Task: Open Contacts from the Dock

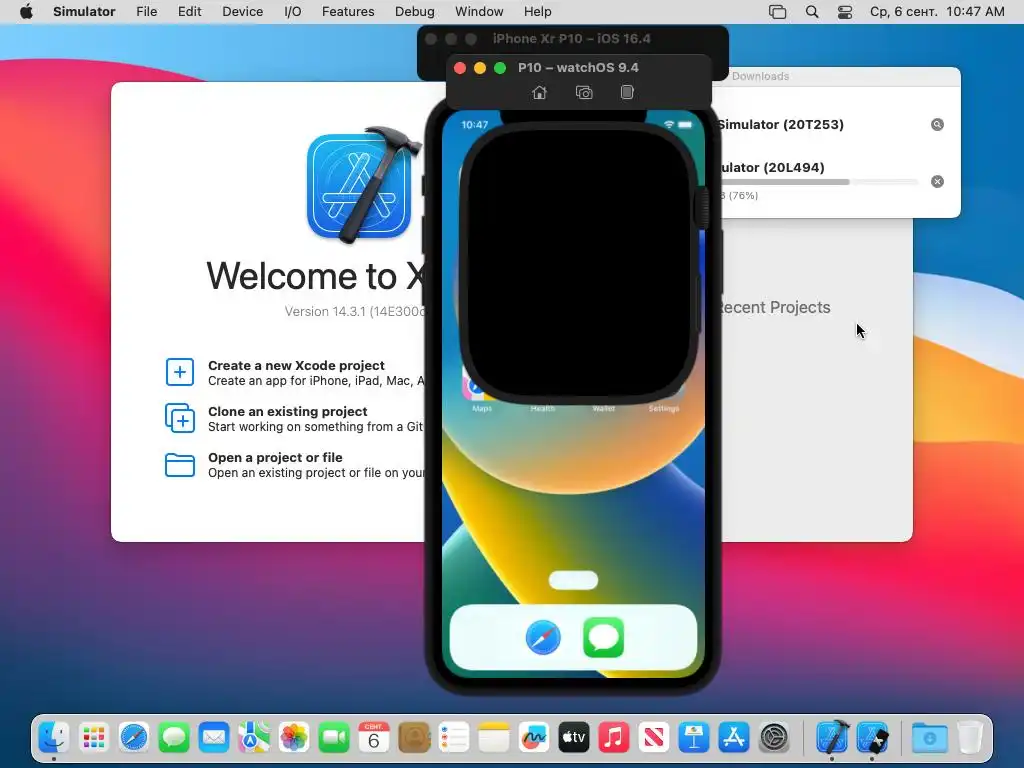Action: point(414,738)
